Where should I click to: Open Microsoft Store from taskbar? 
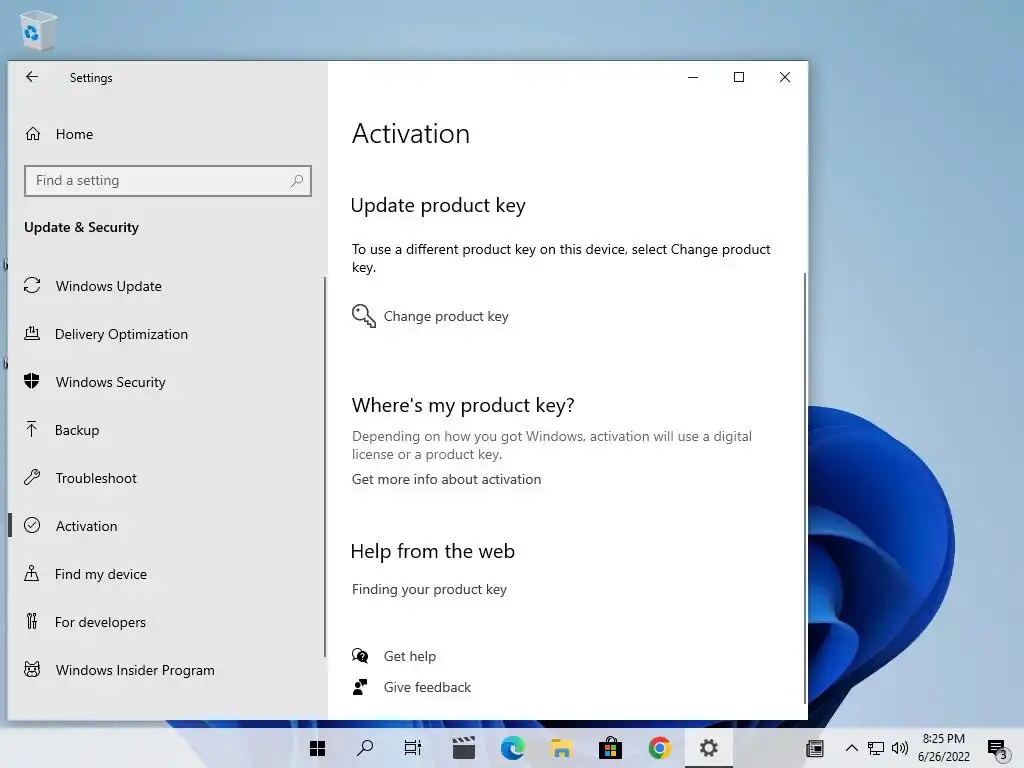pos(611,748)
